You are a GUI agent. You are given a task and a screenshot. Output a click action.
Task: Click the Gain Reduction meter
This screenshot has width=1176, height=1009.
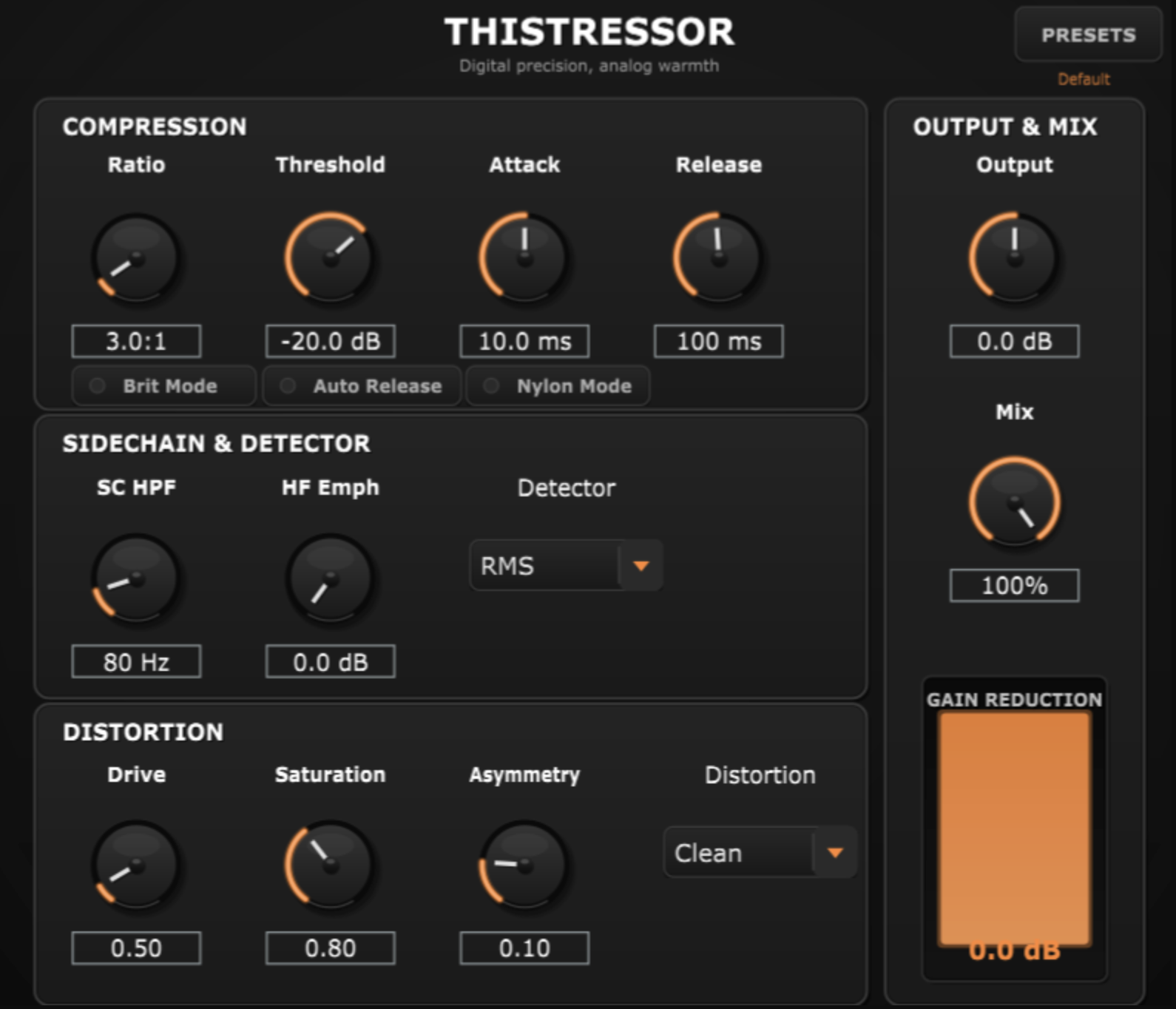click(x=1015, y=829)
